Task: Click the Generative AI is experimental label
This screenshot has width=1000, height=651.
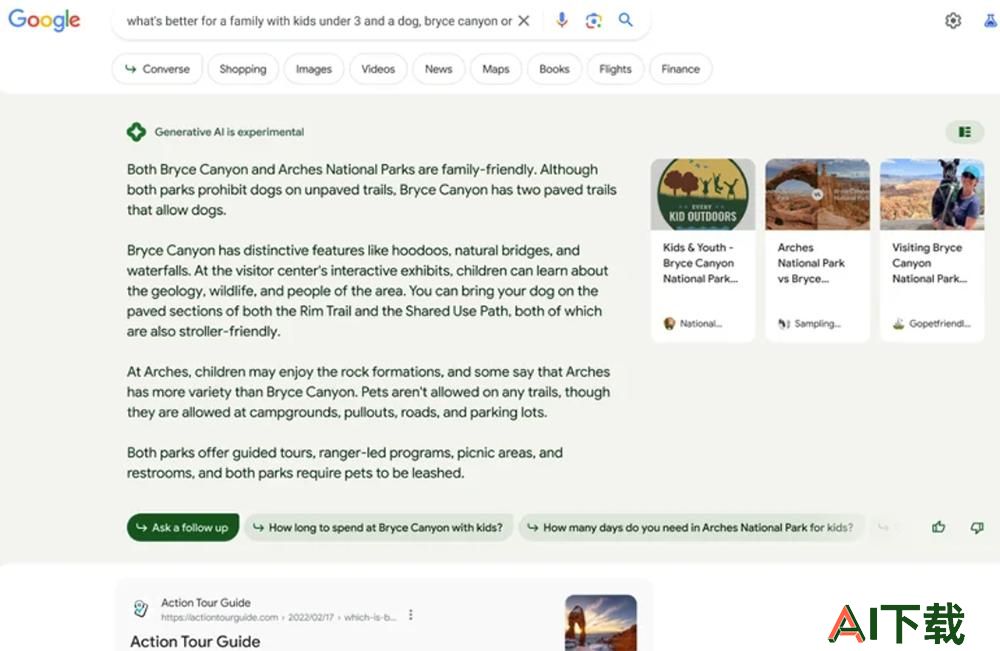Action: tap(229, 132)
